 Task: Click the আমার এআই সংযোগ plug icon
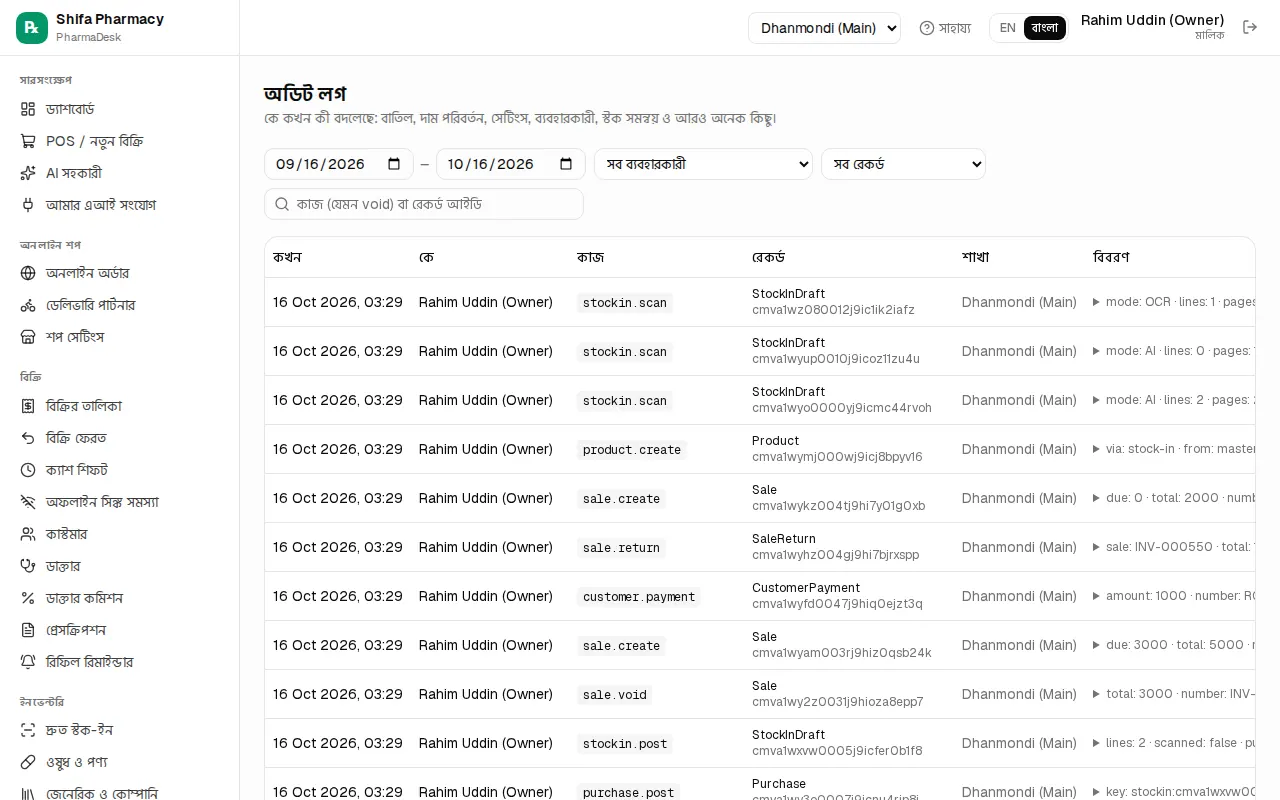[x=28, y=205]
